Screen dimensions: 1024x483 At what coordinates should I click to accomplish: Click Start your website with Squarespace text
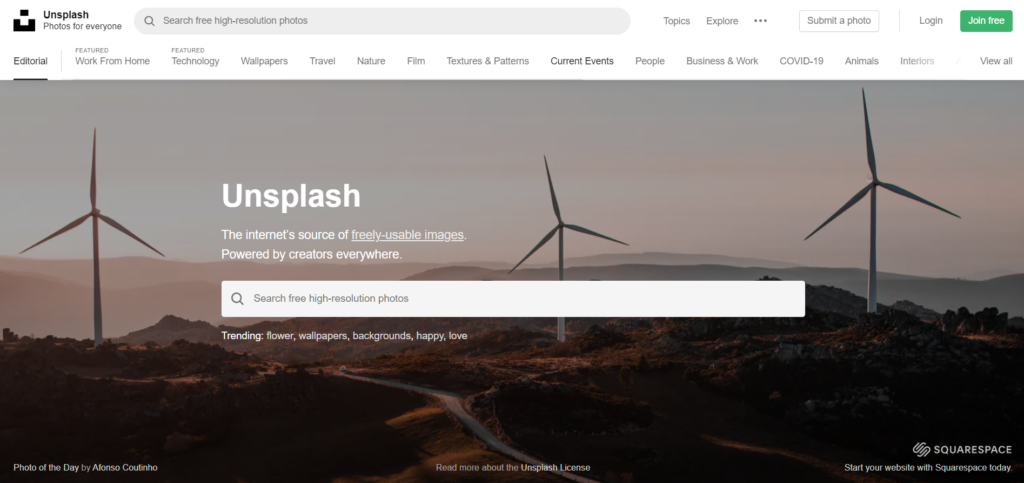(928, 467)
